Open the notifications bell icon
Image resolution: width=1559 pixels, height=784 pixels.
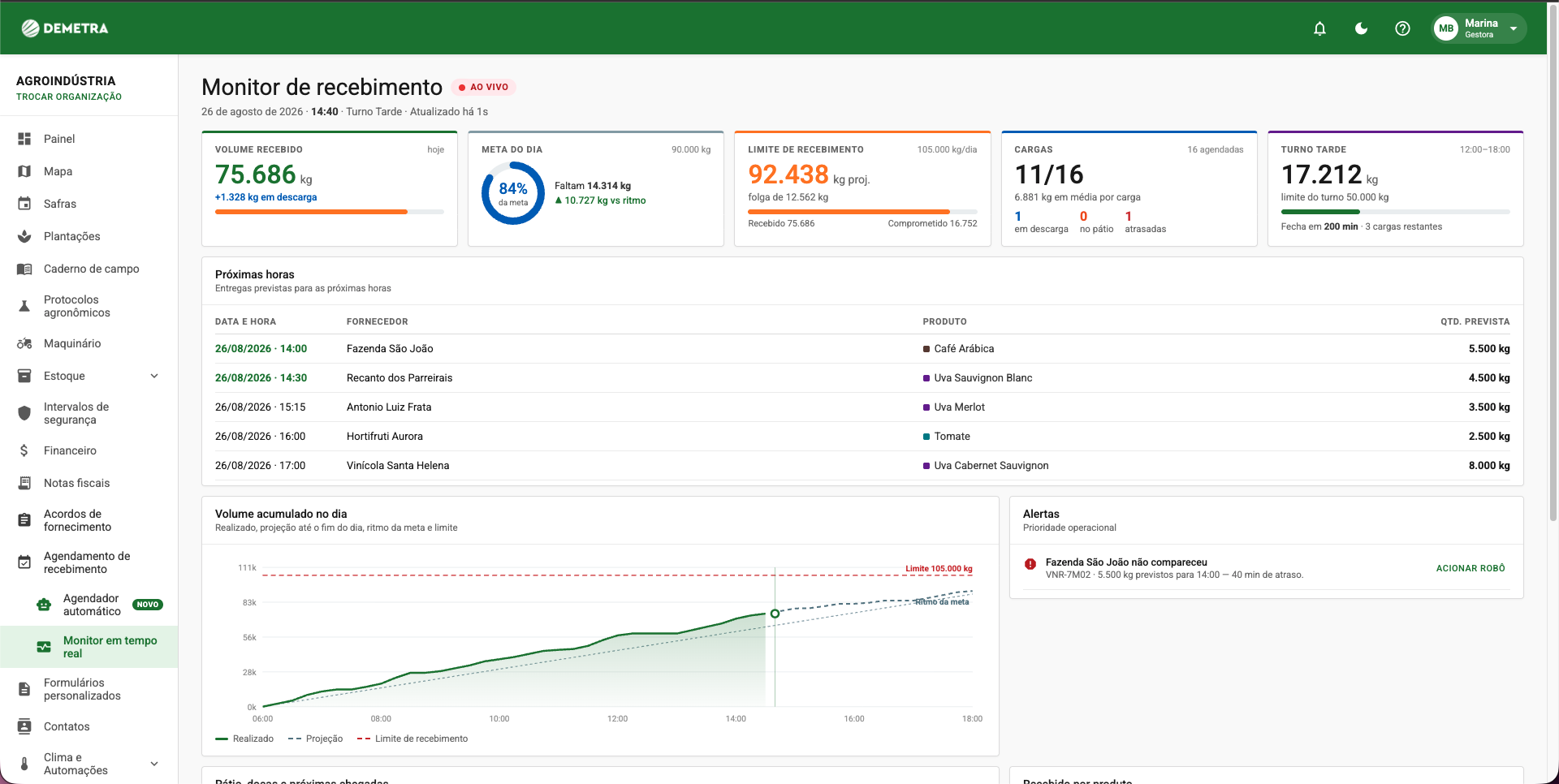(1320, 28)
